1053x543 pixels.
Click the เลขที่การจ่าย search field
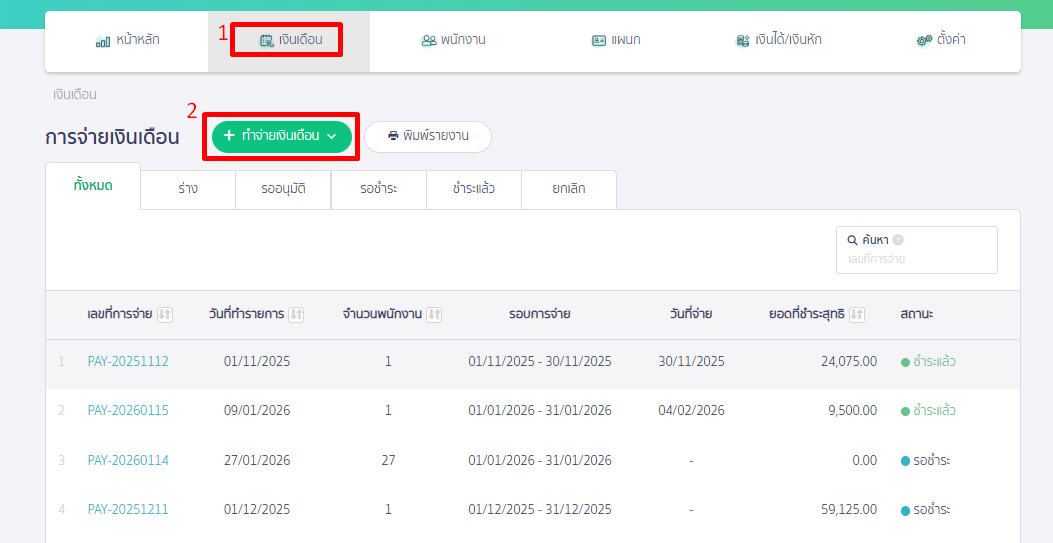(x=915, y=259)
